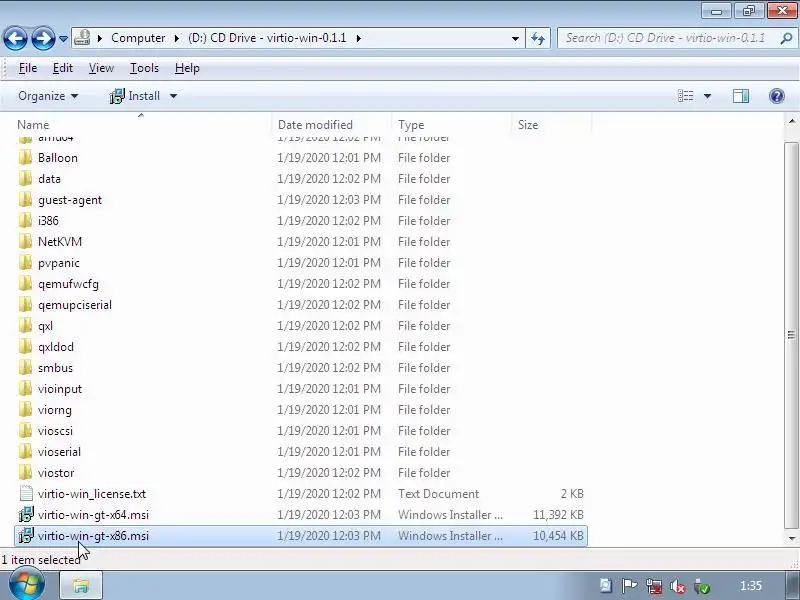
Task: Click the virtio-win-gt-x86.msi file name
Action: pos(93,536)
